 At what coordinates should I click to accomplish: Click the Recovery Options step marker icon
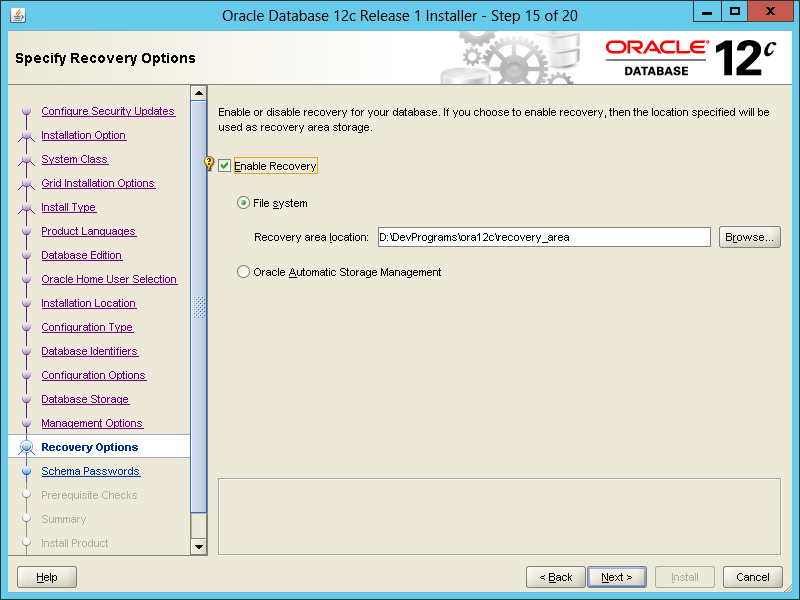27,447
